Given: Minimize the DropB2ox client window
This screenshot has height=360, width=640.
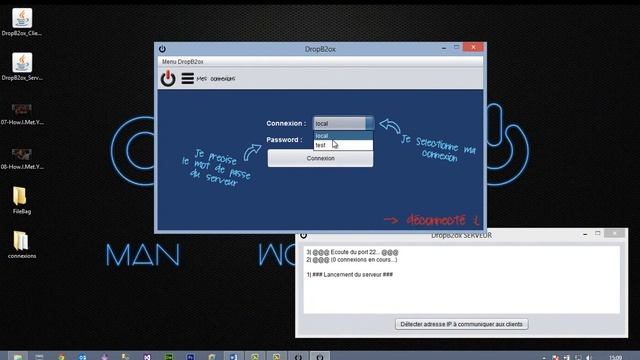Looking at the screenshot, I should click(x=444, y=48).
